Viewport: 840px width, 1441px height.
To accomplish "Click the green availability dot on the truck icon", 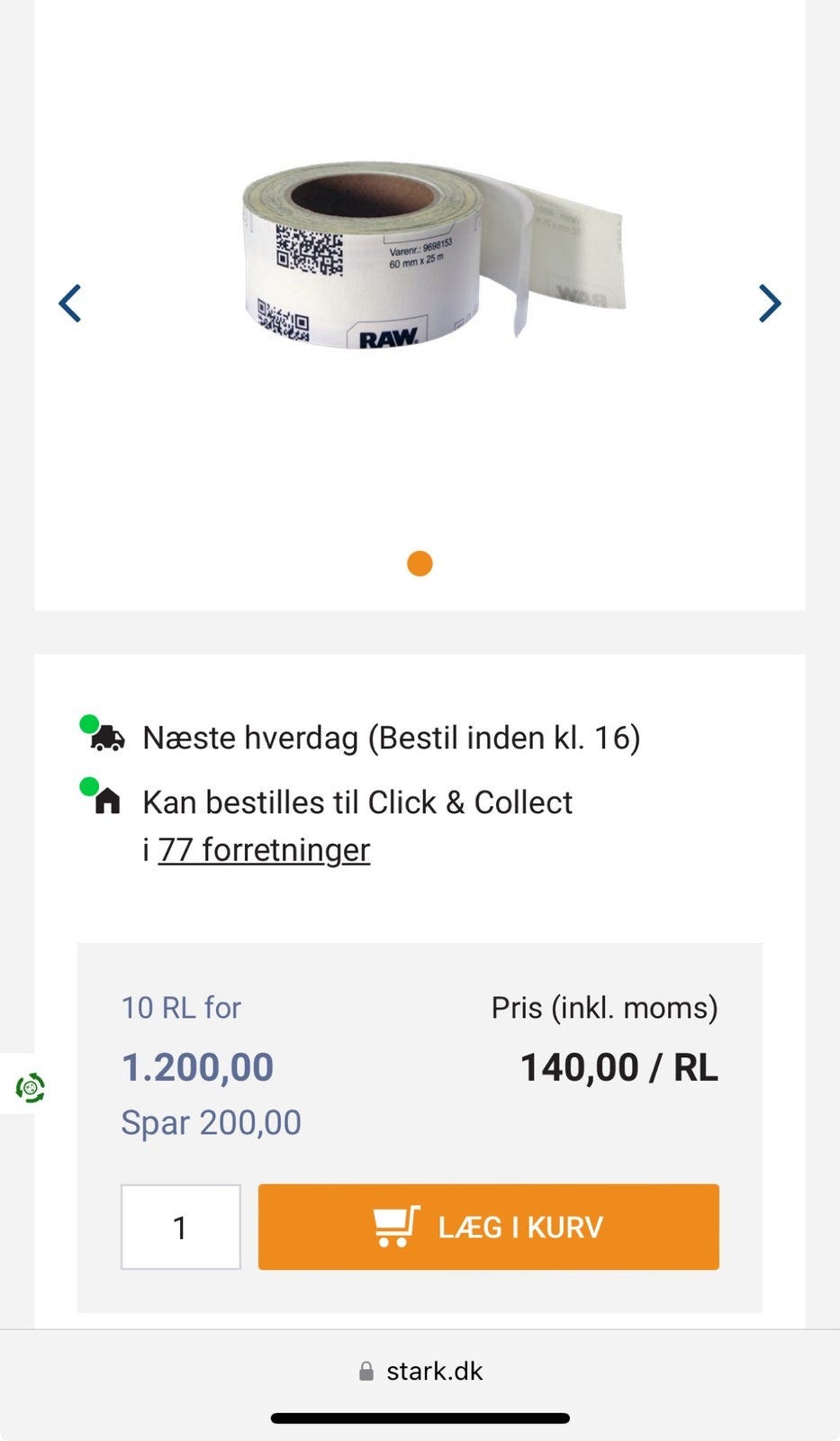I will (88, 724).
